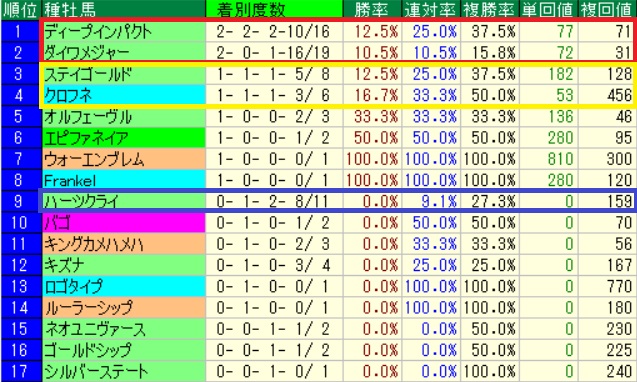The image size is (637, 382).
Task: Click rank number 13 cell
Action: (x=21, y=287)
